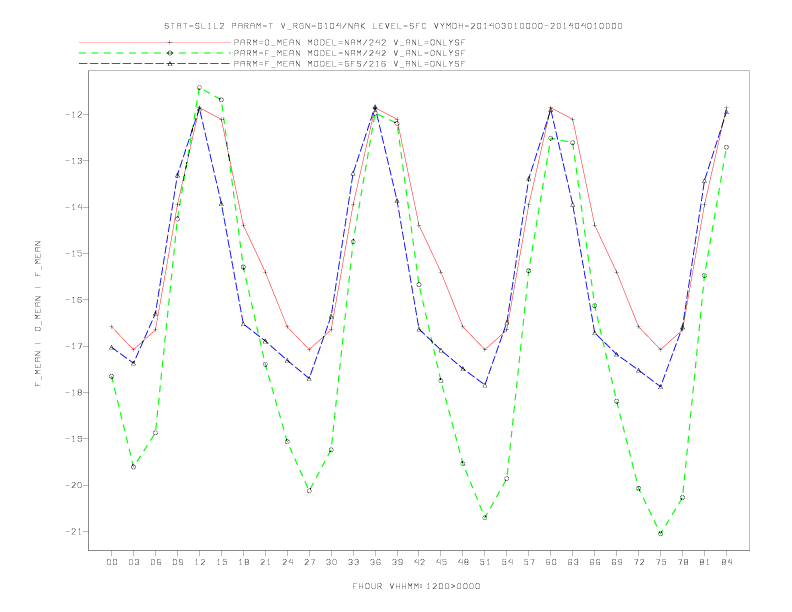
Task: Click the 54 forecast hour tick label
Action: pyautogui.click(x=507, y=562)
